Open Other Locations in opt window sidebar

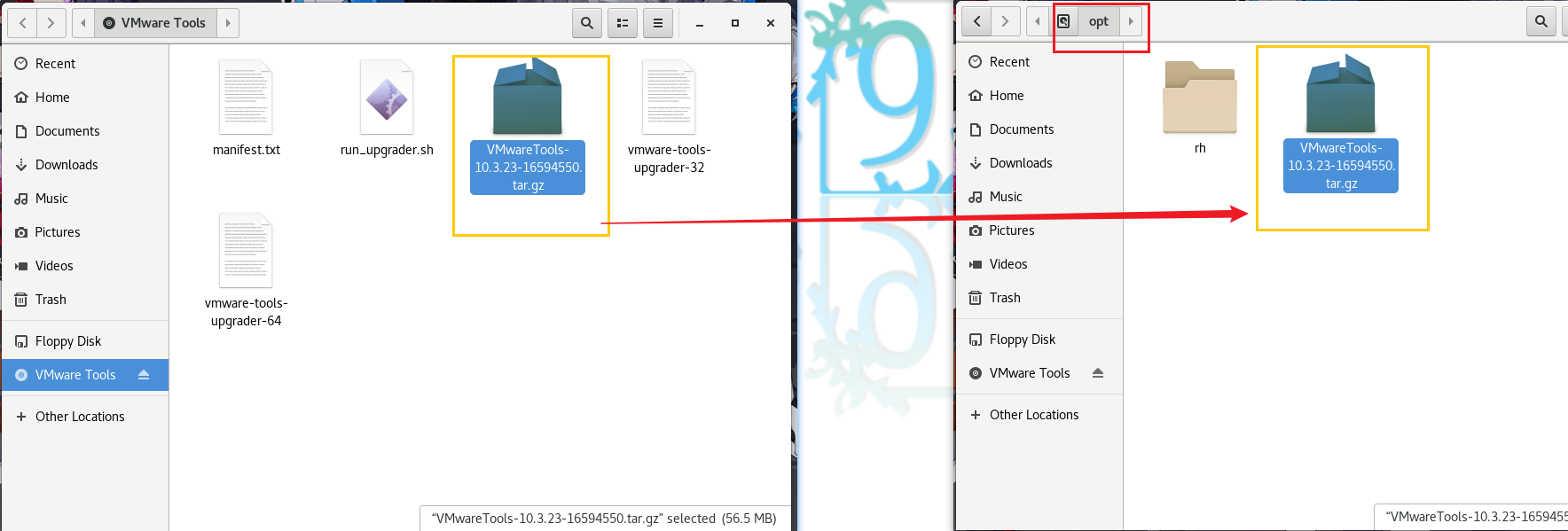click(1039, 415)
